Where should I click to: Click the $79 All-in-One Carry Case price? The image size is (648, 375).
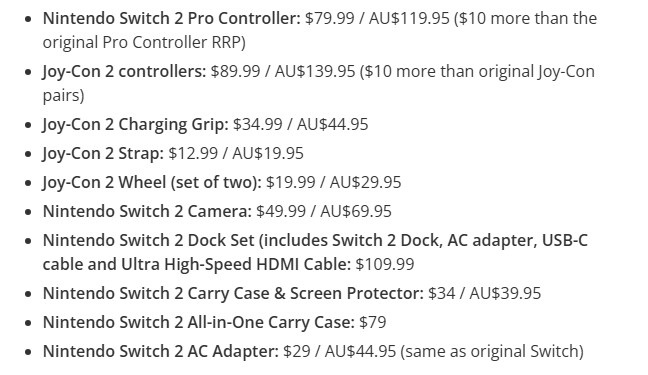point(372,322)
